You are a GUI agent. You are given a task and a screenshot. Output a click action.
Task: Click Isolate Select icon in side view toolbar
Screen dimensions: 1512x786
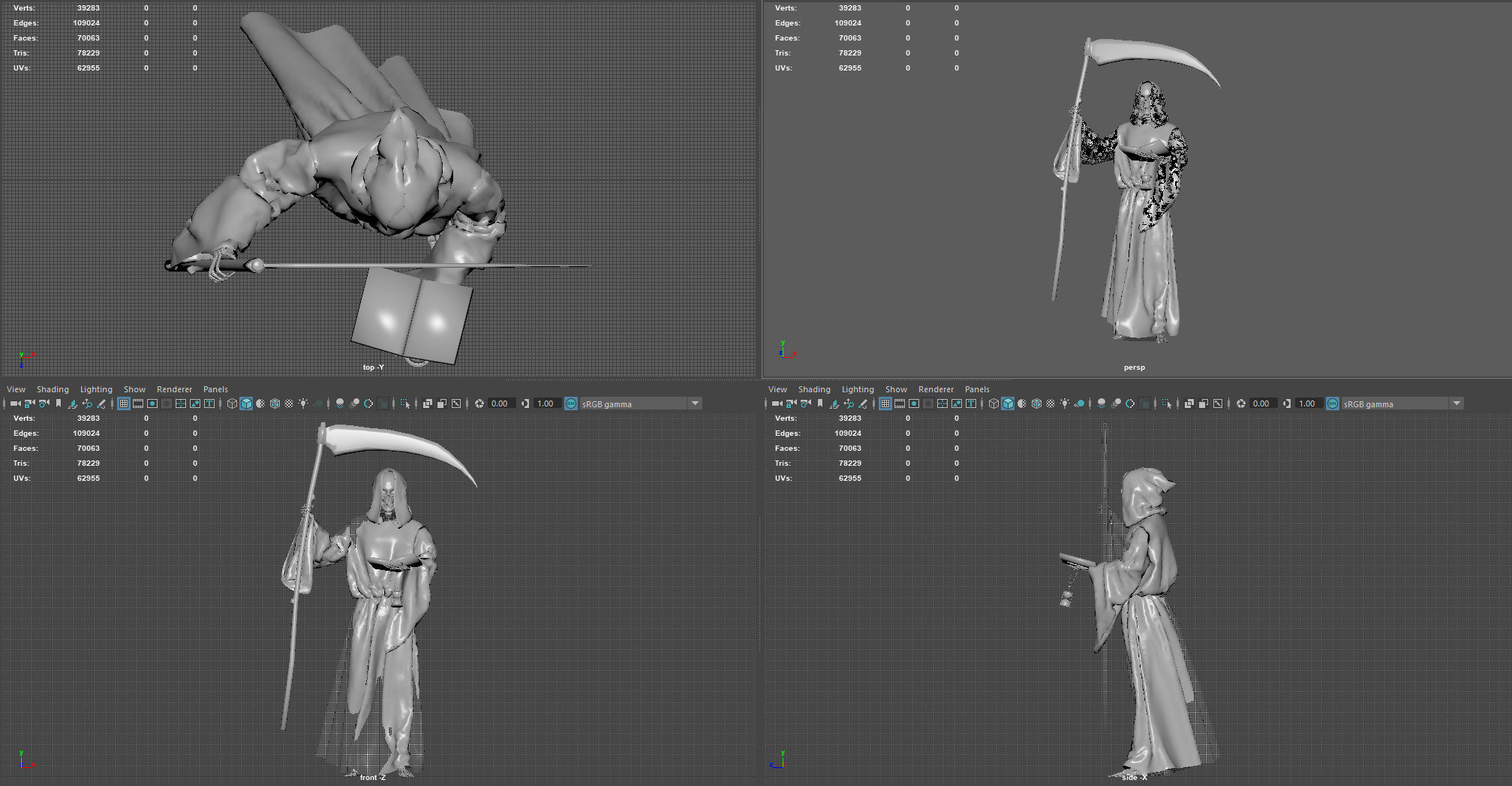click(1167, 403)
